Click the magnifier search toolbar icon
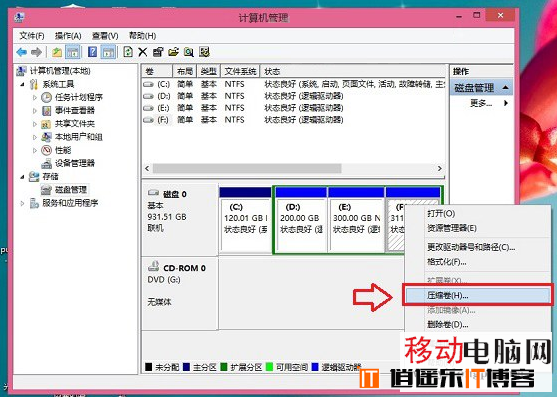The height and width of the screenshot is (397, 557). pyautogui.click(x=189, y=53)
